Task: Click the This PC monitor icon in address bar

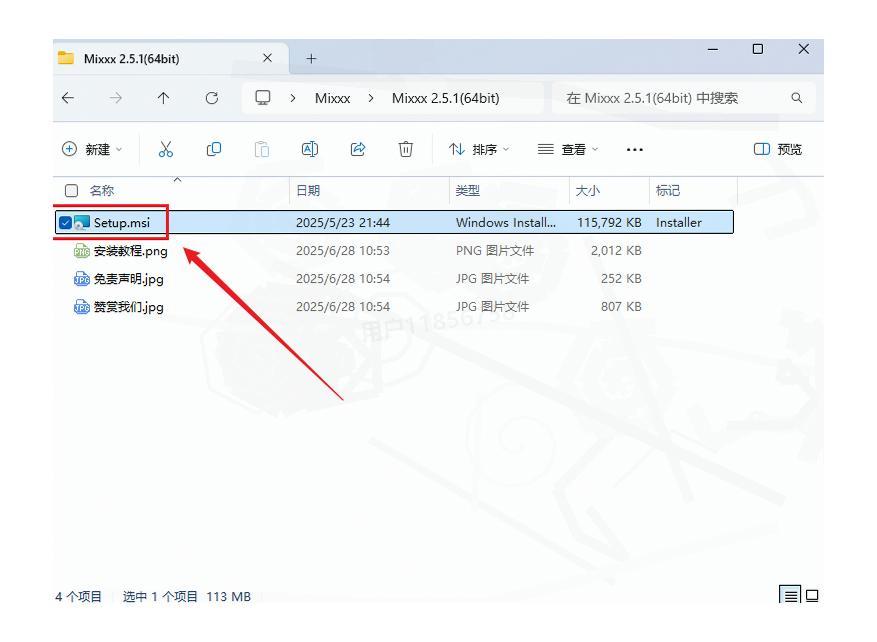Action: (263, 98)
